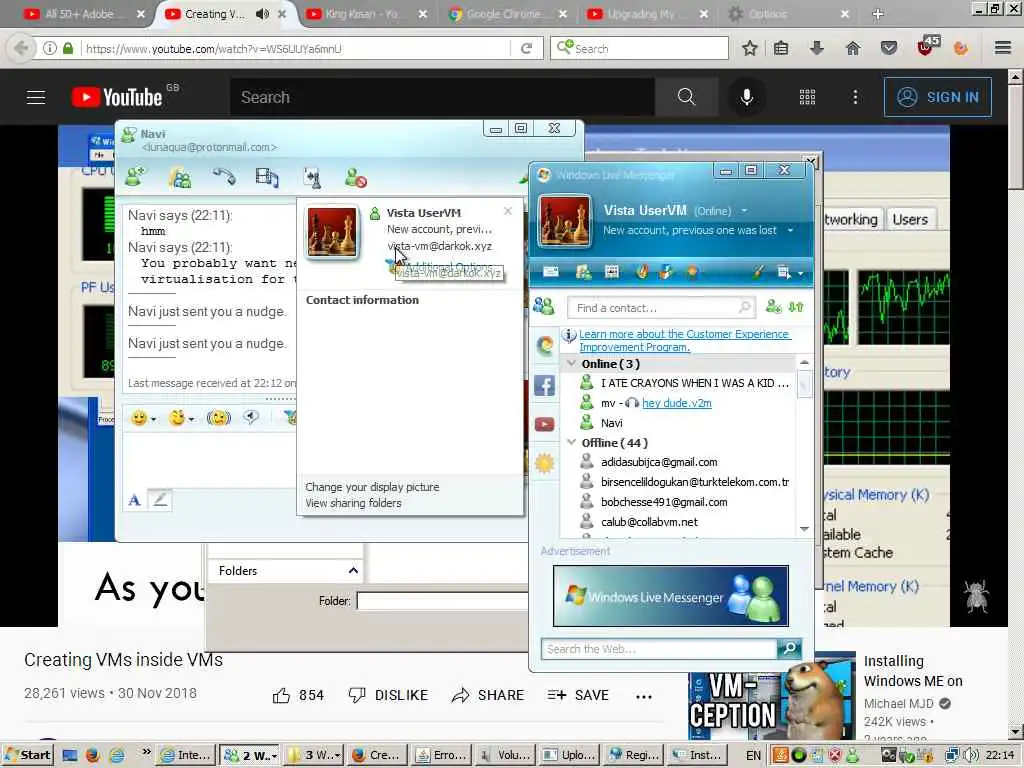Collapse the Online (3) contact group

(x=571, y=364)
